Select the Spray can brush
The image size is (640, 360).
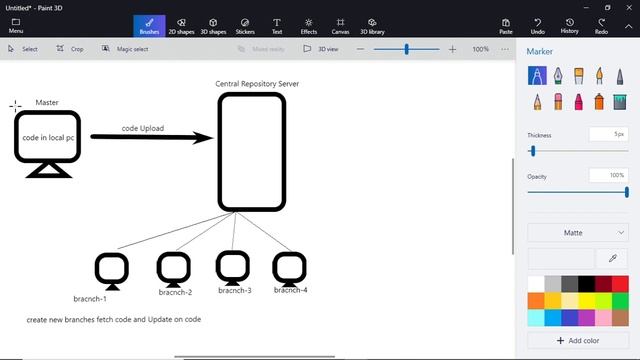tap(599, 102)
